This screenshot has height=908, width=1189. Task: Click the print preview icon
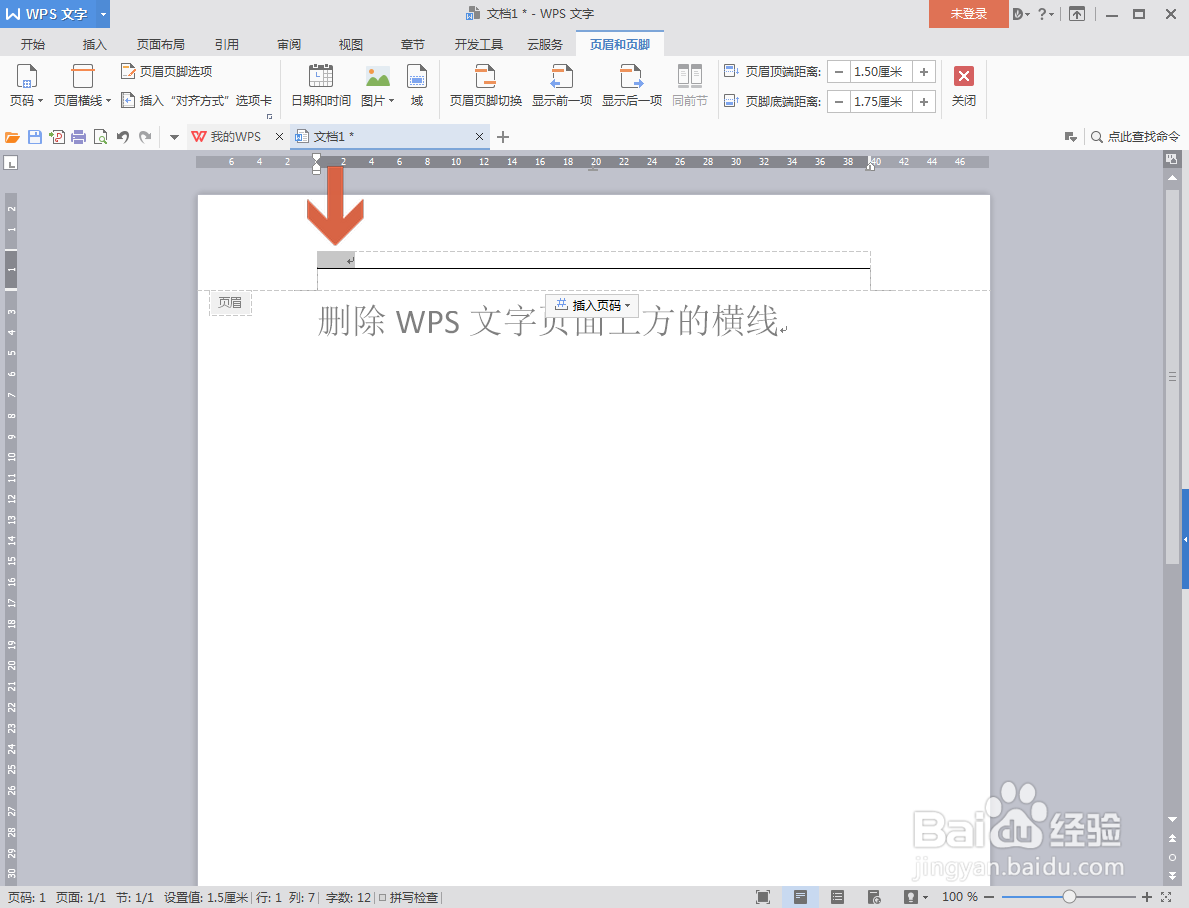(x=100, y=137)
